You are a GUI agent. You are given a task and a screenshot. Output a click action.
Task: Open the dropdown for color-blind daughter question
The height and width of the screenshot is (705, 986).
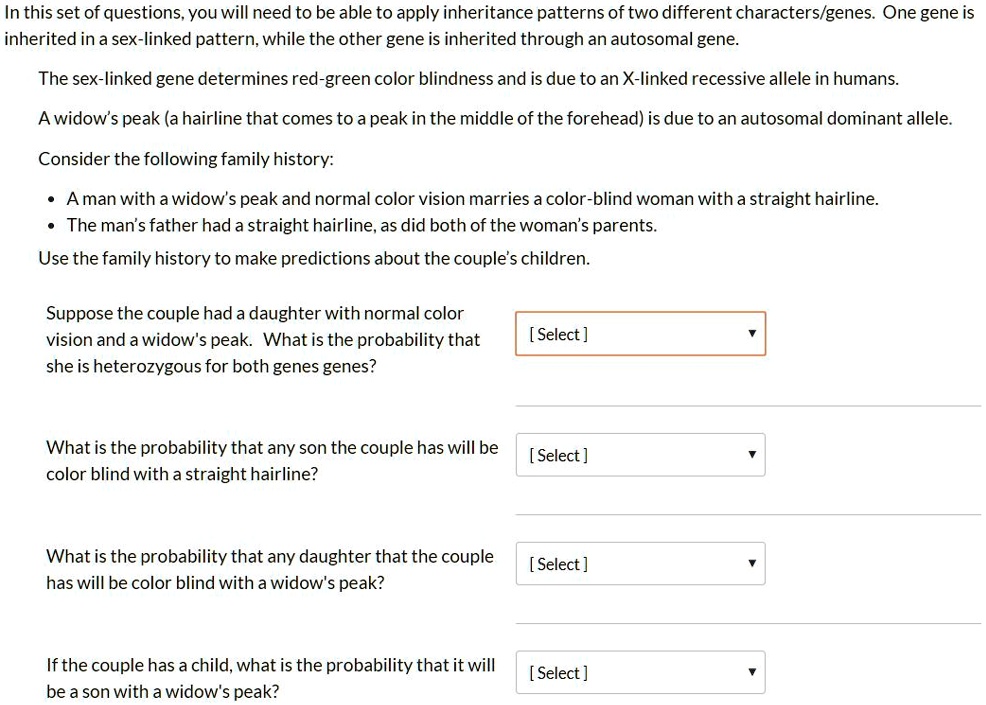point(640,563)
